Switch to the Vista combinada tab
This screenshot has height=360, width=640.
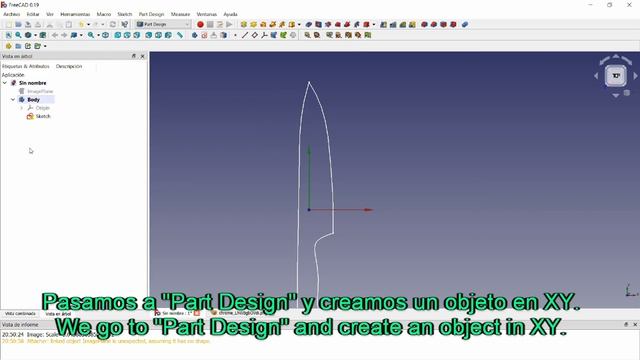(20, 313)
